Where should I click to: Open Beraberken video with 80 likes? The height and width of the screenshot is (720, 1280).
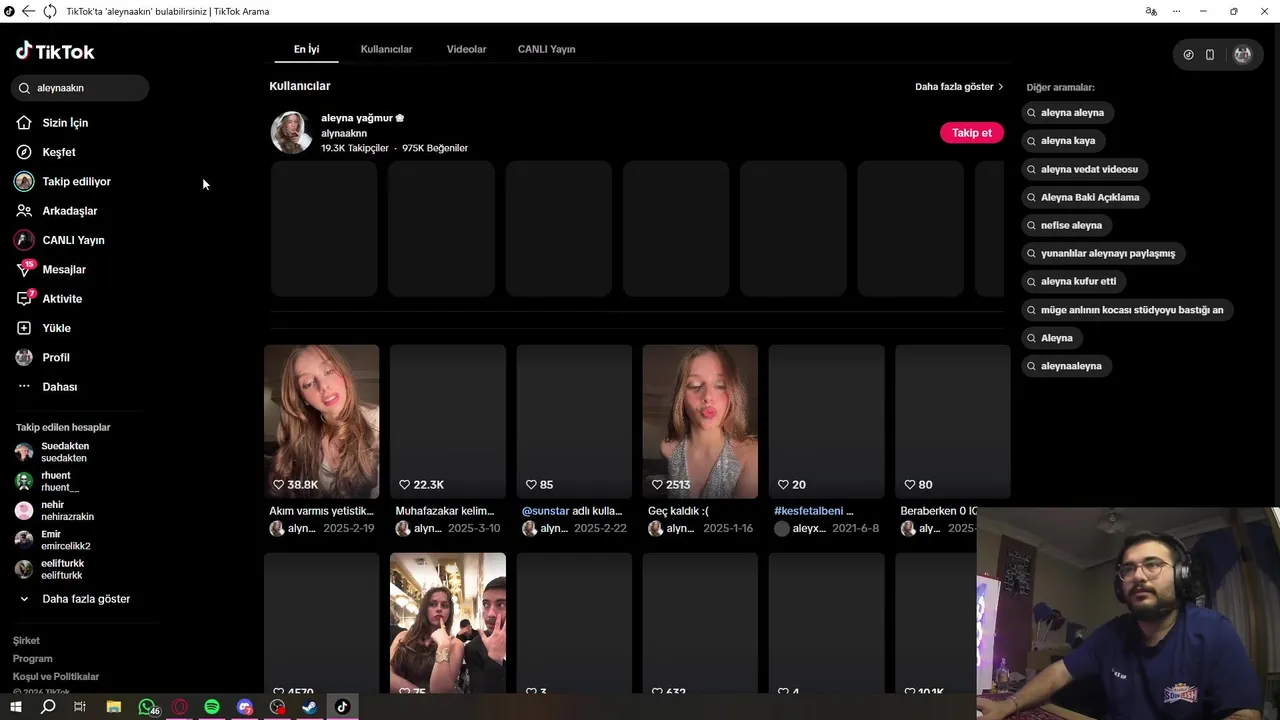(952, 421)
